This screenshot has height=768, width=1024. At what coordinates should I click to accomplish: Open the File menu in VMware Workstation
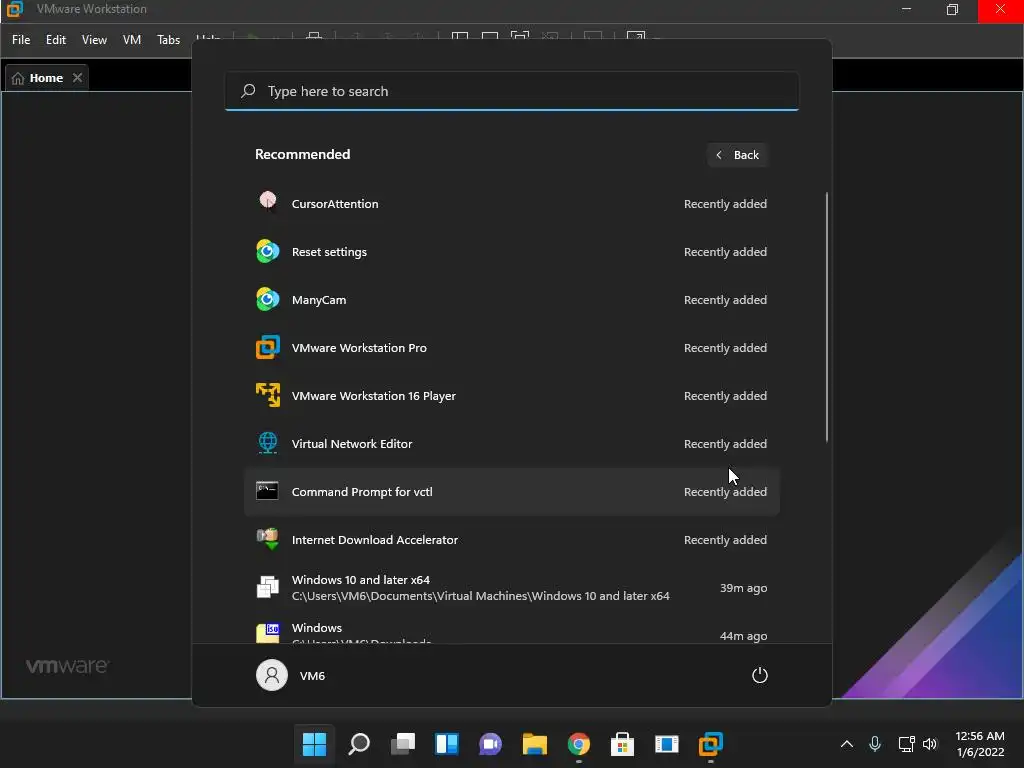pyautogui.click(x=21, y=40)
